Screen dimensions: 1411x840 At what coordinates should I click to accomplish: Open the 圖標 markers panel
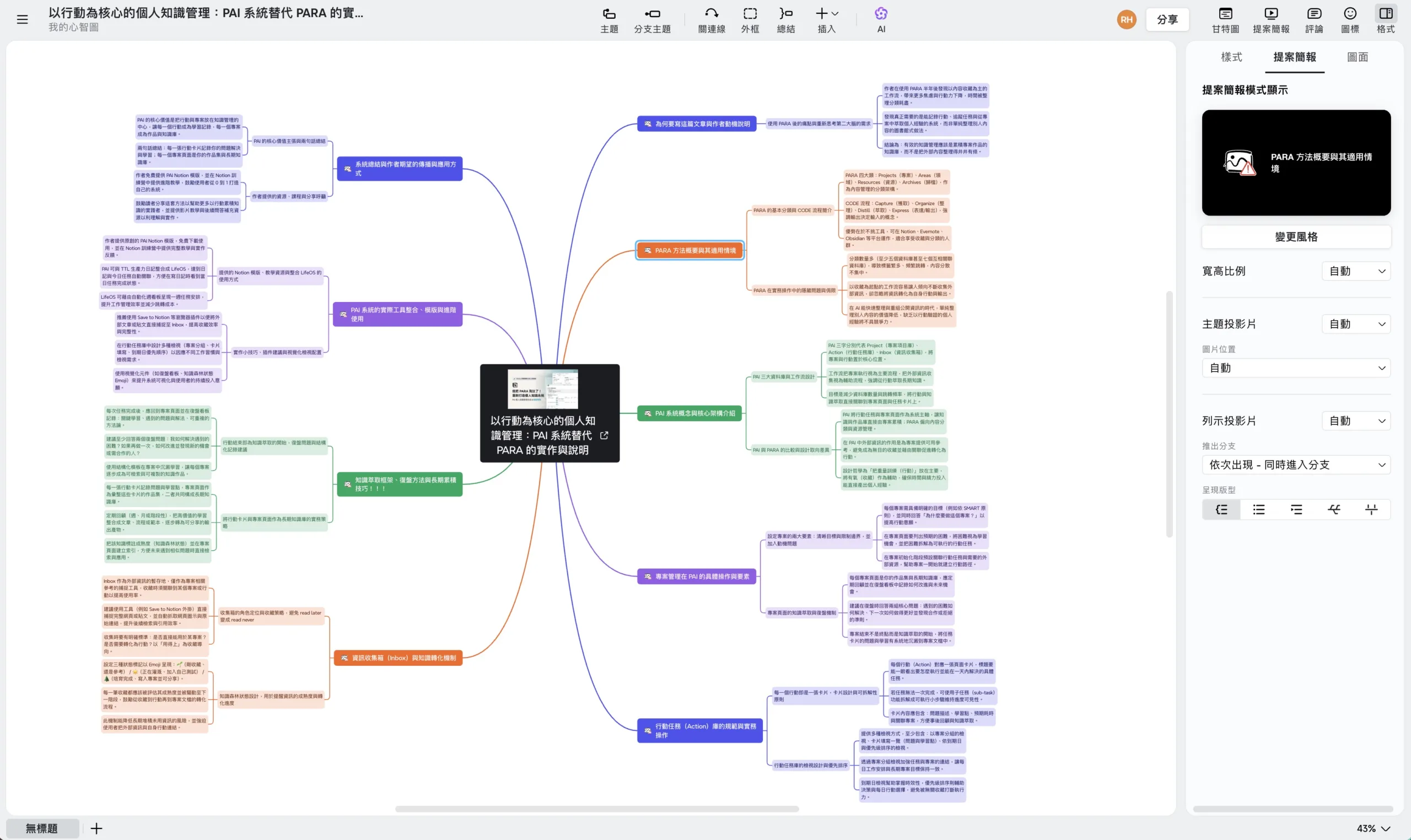pyautogui.click(x=1350, y=19)
